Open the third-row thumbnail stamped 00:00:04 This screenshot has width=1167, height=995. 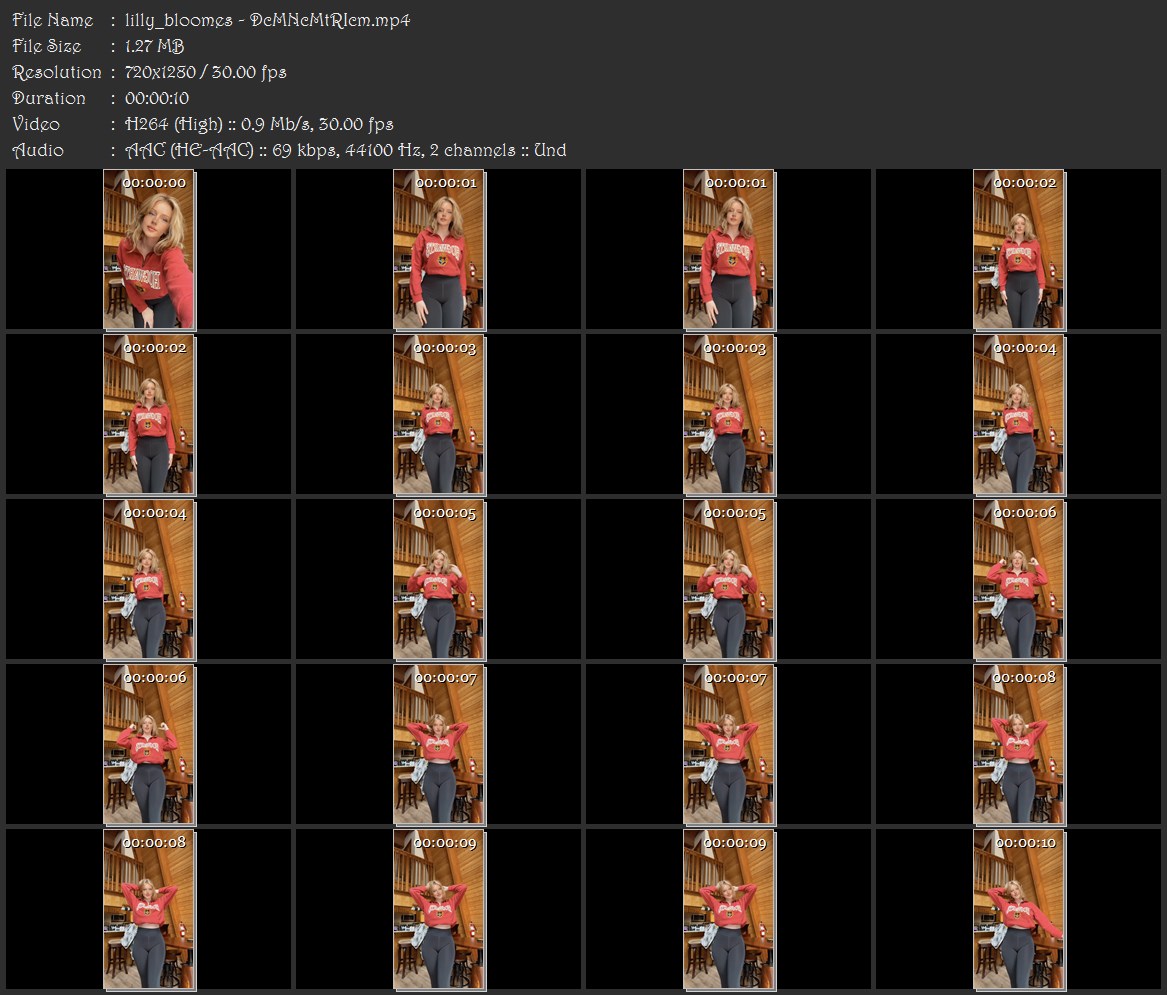149,580
